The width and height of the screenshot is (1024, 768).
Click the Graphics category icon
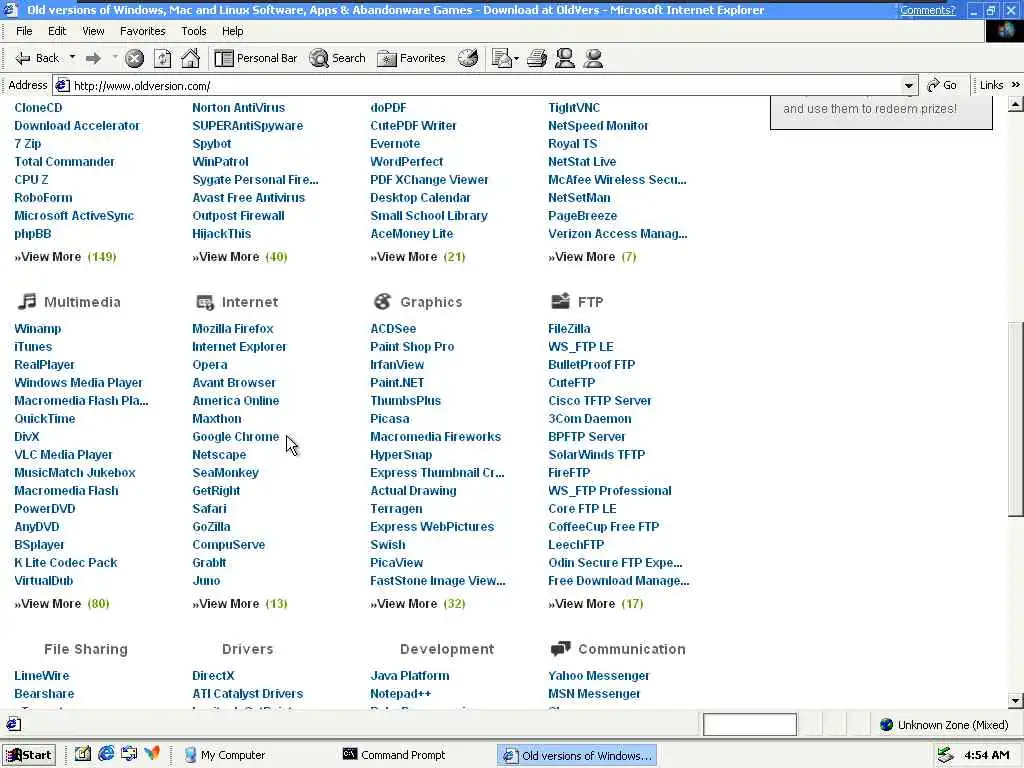click(x=382, y=301)
